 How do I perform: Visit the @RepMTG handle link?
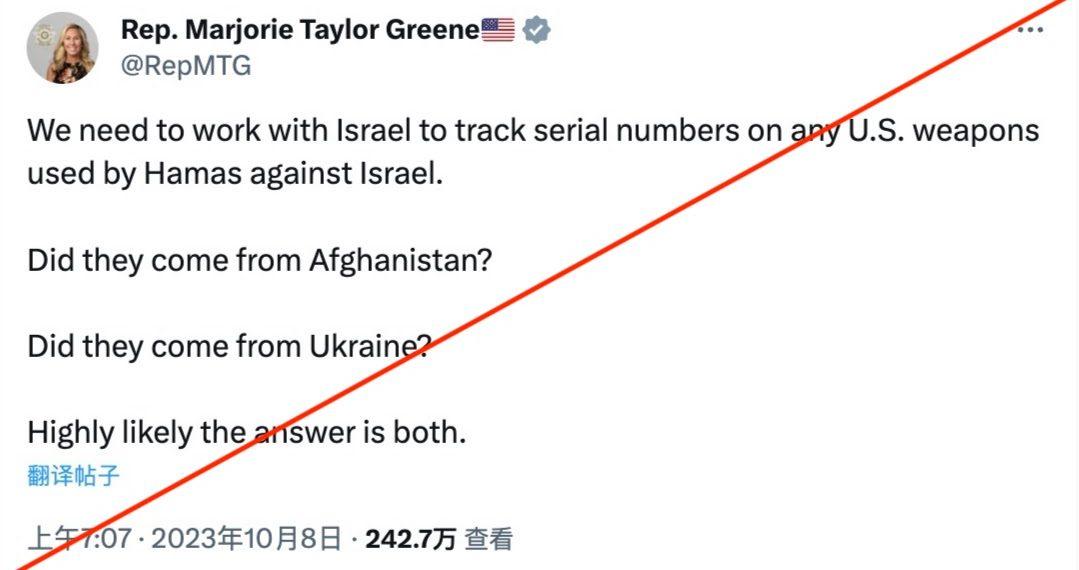pyautogui.click(x=186, y=65)
